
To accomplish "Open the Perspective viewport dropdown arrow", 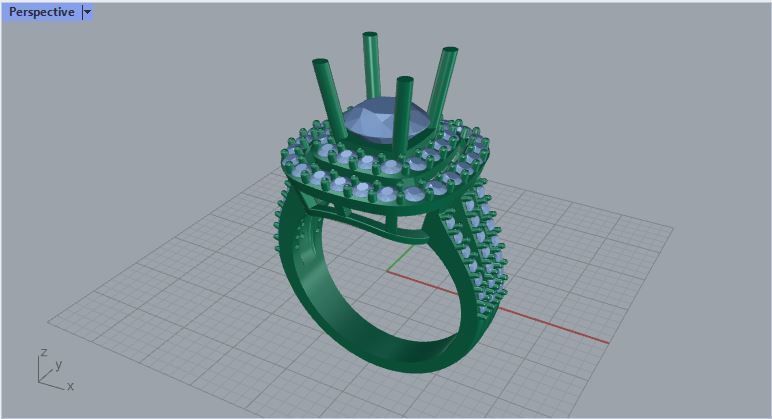I will click(87, 12).
